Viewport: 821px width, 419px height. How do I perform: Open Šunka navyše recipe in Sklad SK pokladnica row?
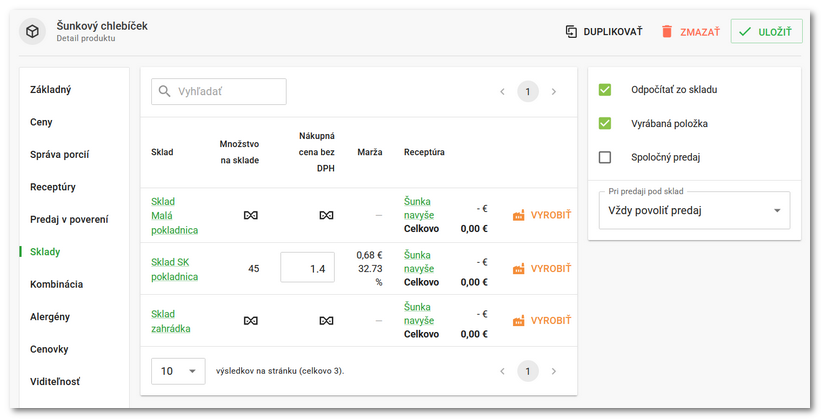click(419, 261)
